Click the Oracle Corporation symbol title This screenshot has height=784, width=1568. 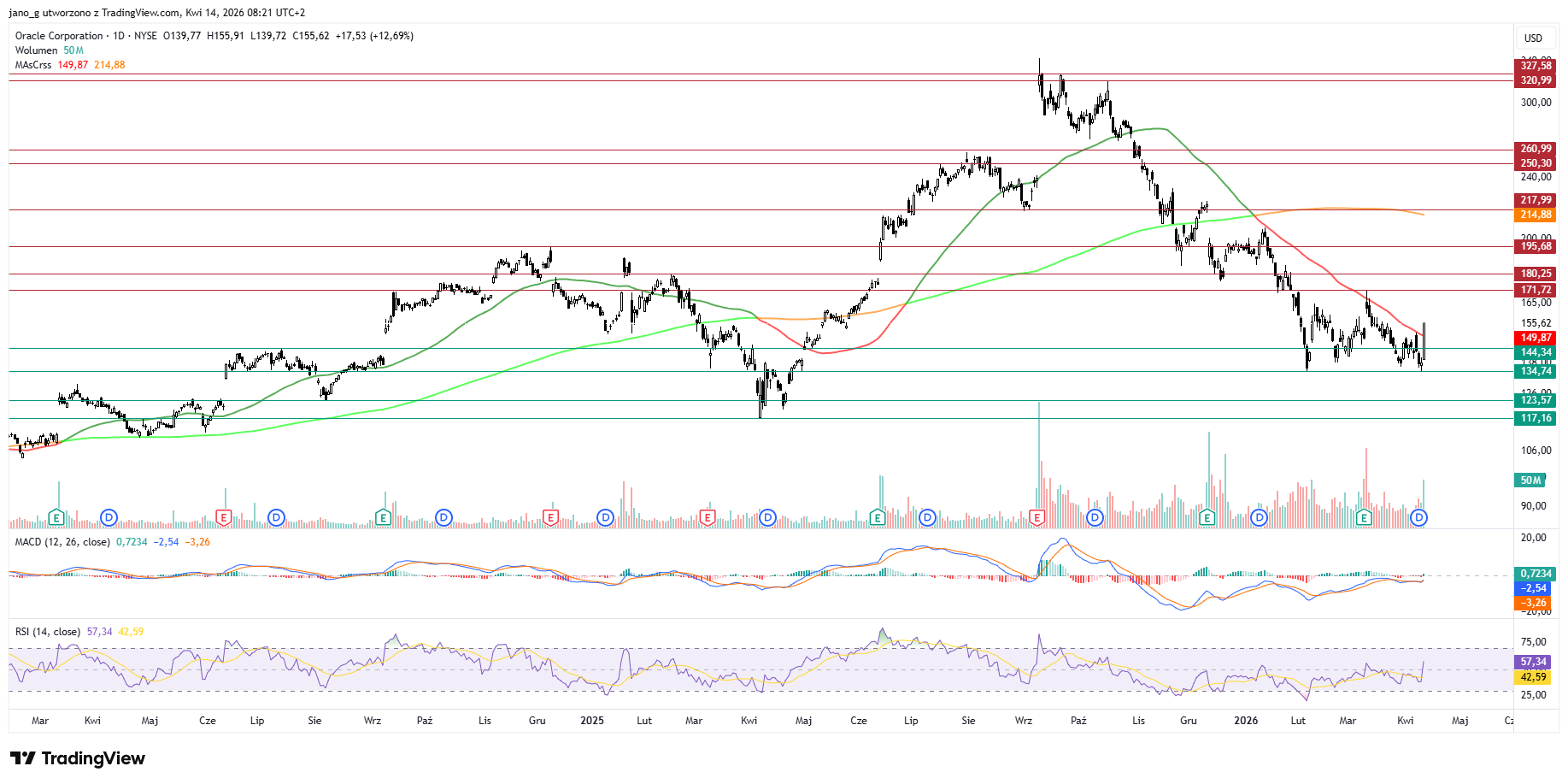(x=59, y=36)
